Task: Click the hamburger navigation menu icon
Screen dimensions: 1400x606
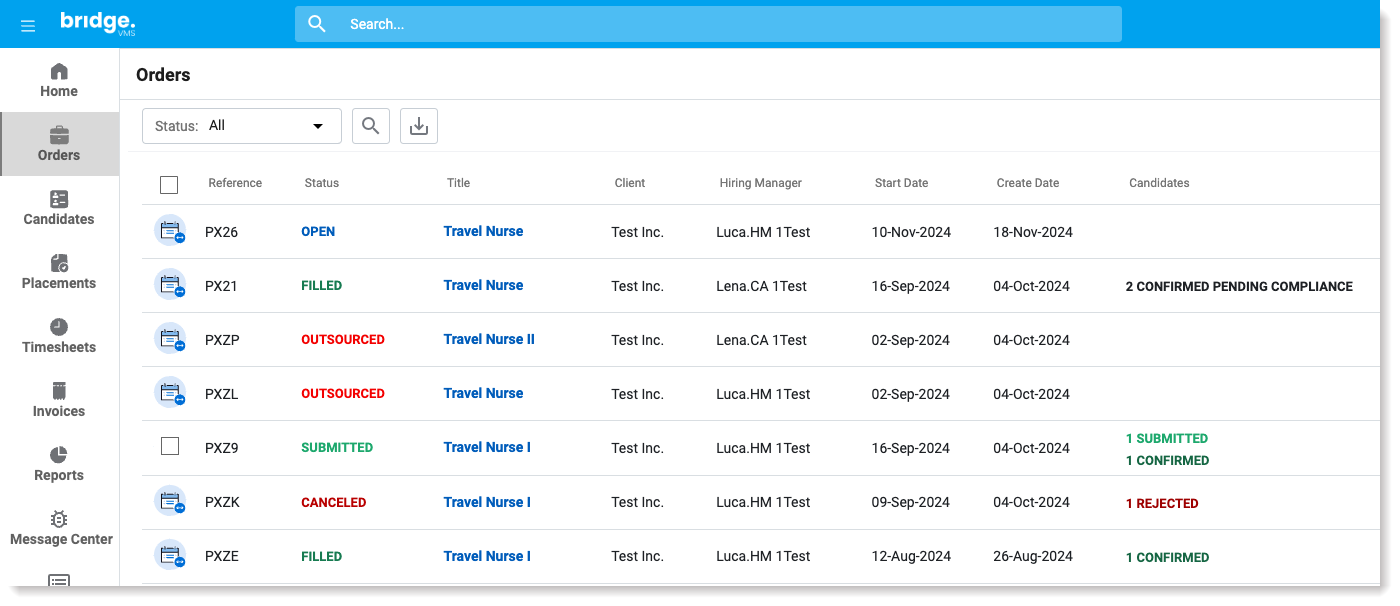Action: pyautogui.click(x=28, y=24)
